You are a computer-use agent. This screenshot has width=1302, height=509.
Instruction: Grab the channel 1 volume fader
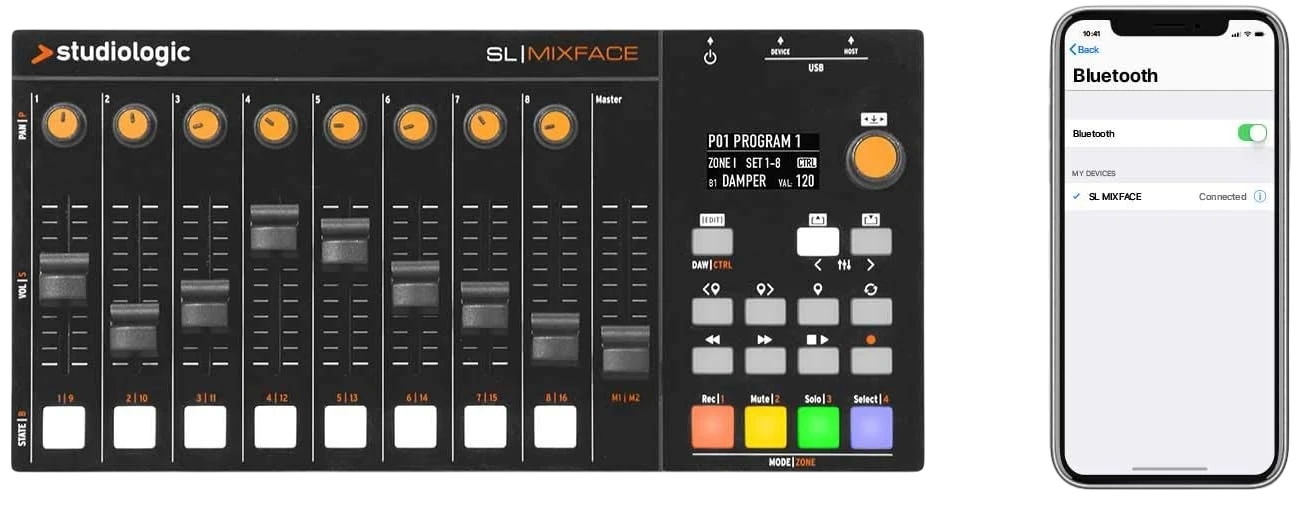(x=64, y=277)
